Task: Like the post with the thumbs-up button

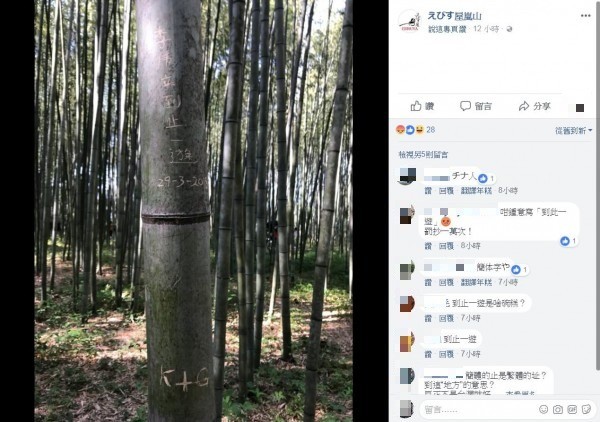Action: pos(422,106)
